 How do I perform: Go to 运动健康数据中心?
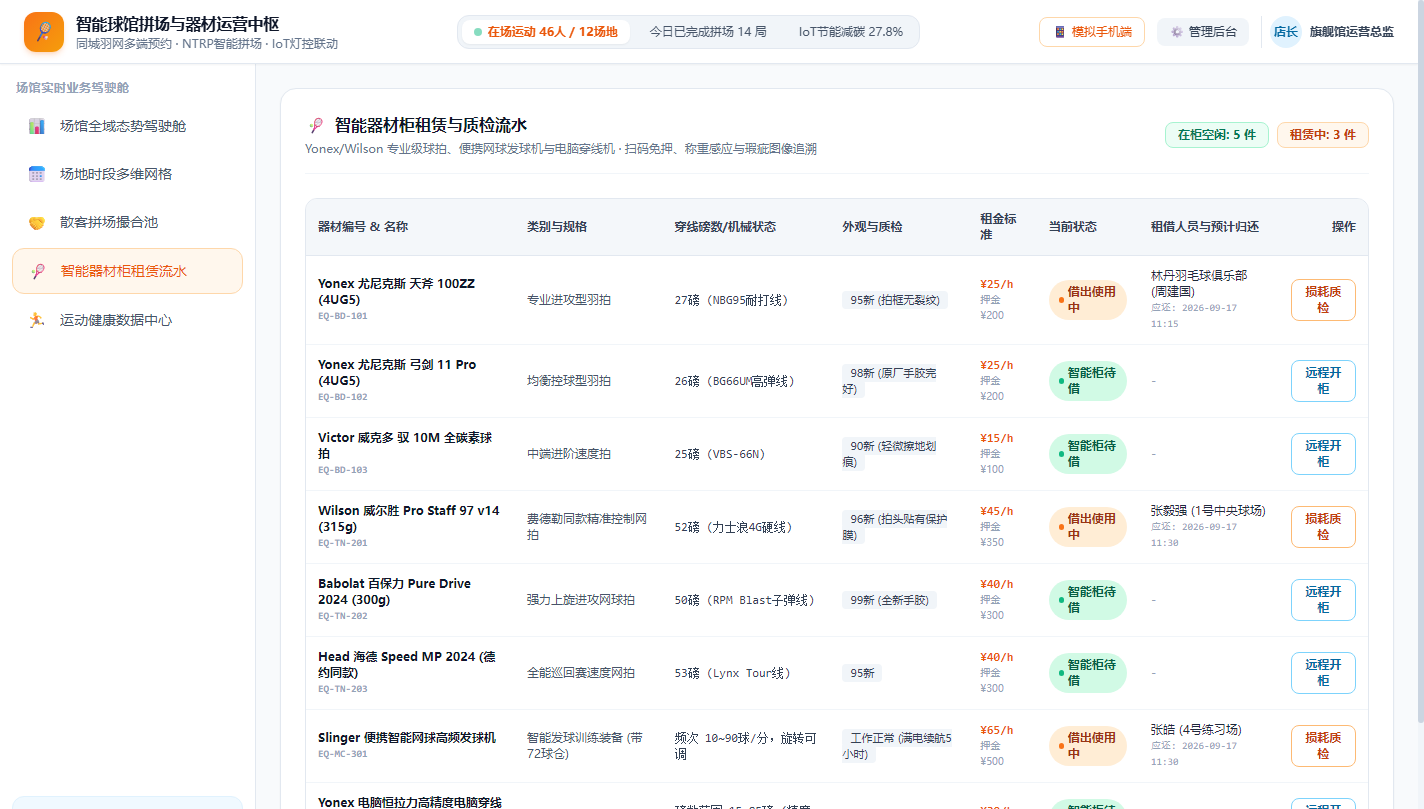(127, 320)
